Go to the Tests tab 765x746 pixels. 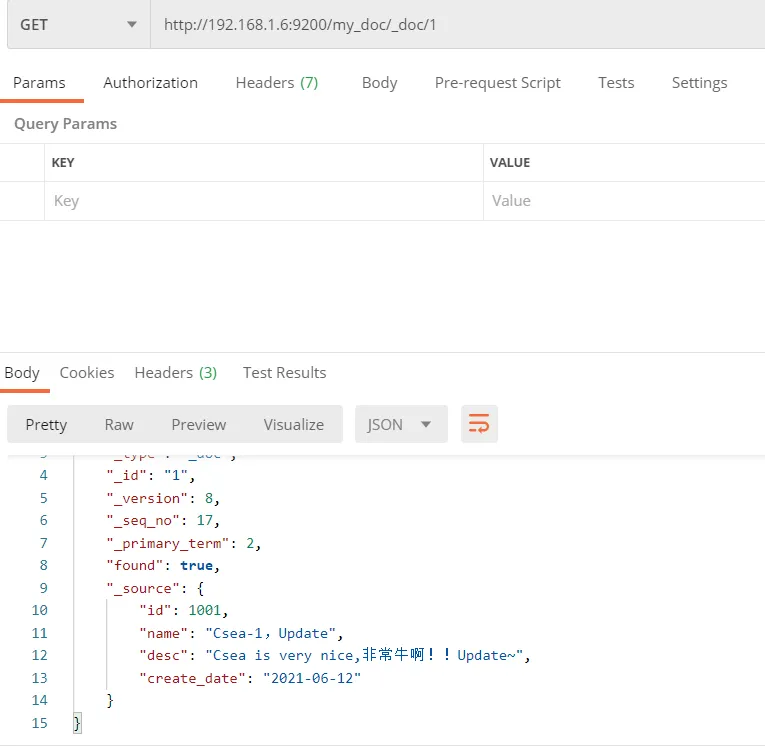pos(616,83)
